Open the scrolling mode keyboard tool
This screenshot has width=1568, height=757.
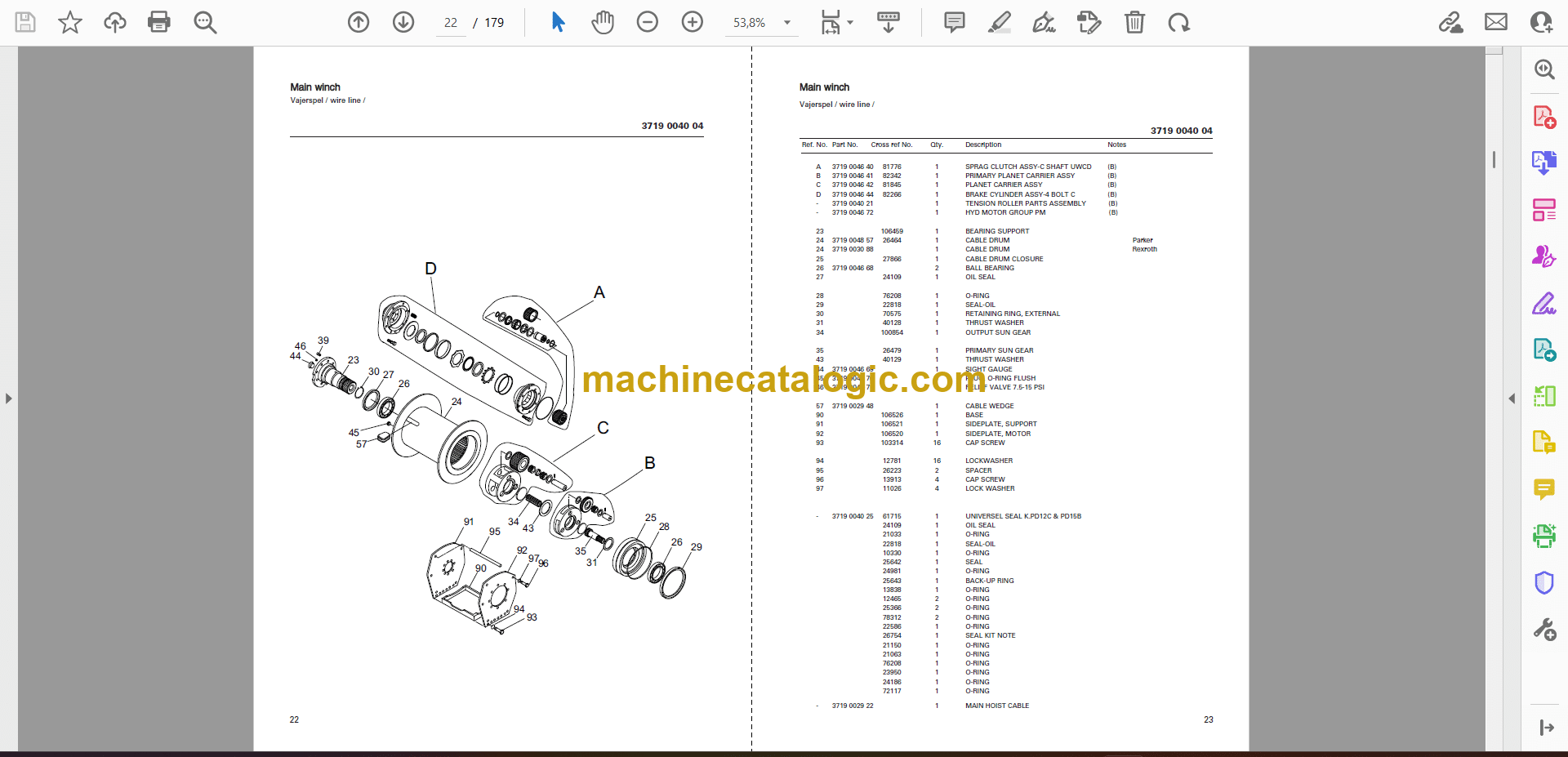[x=889, y=22]
